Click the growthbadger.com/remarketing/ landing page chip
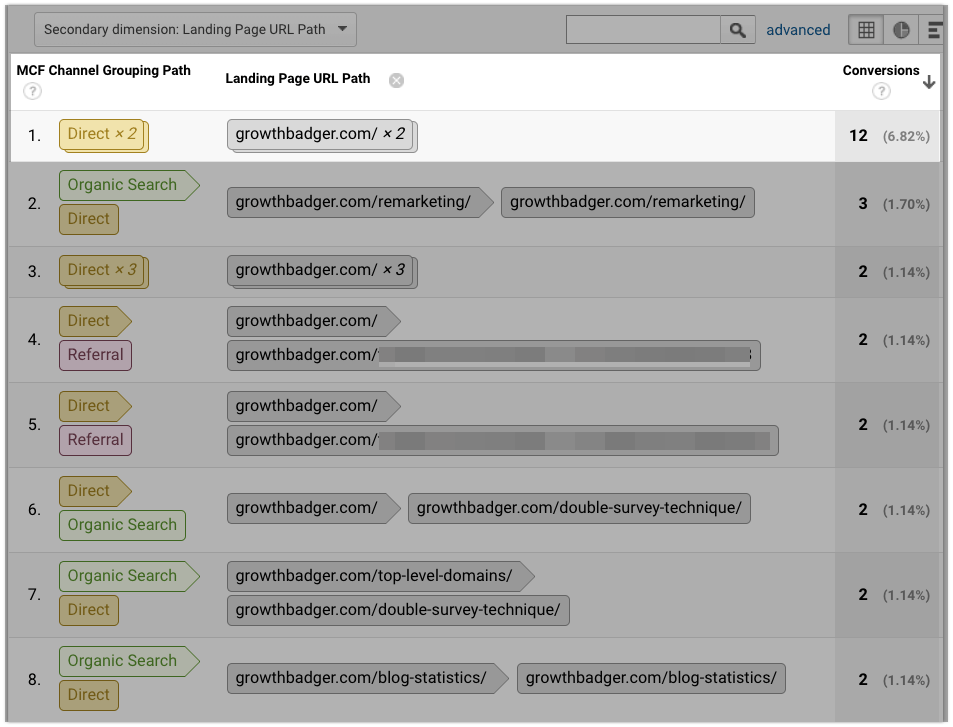The image size is (953, 727). [352, 202]
